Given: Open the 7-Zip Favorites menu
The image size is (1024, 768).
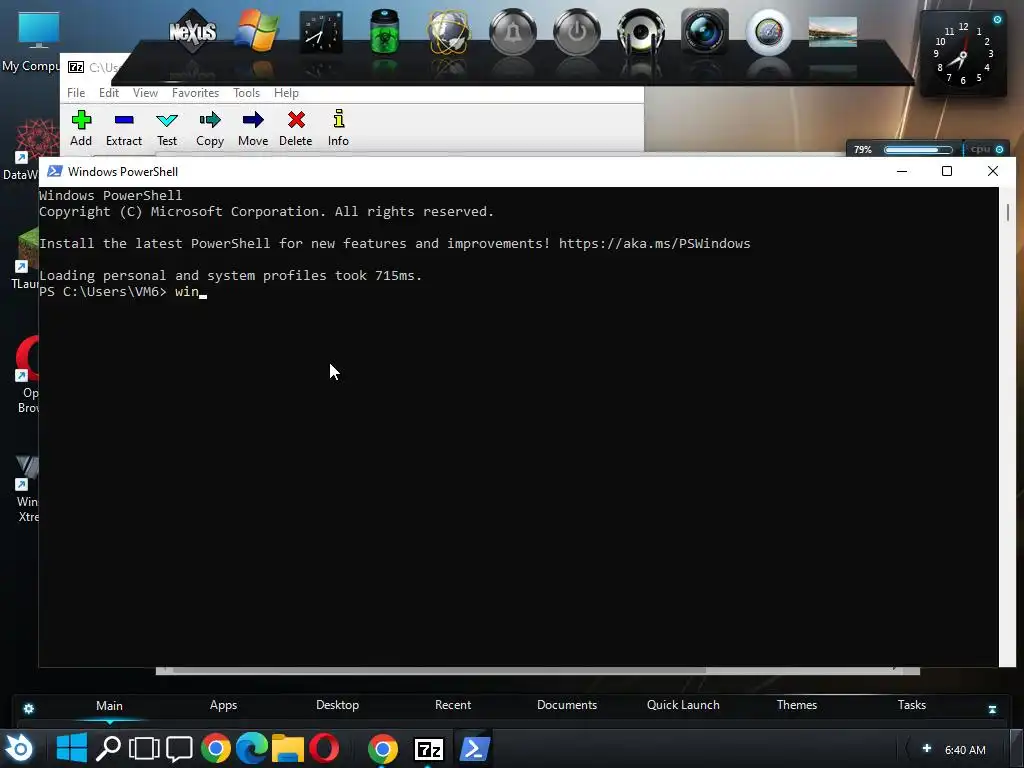Looking at the screenshot, I should coord(195,93).
